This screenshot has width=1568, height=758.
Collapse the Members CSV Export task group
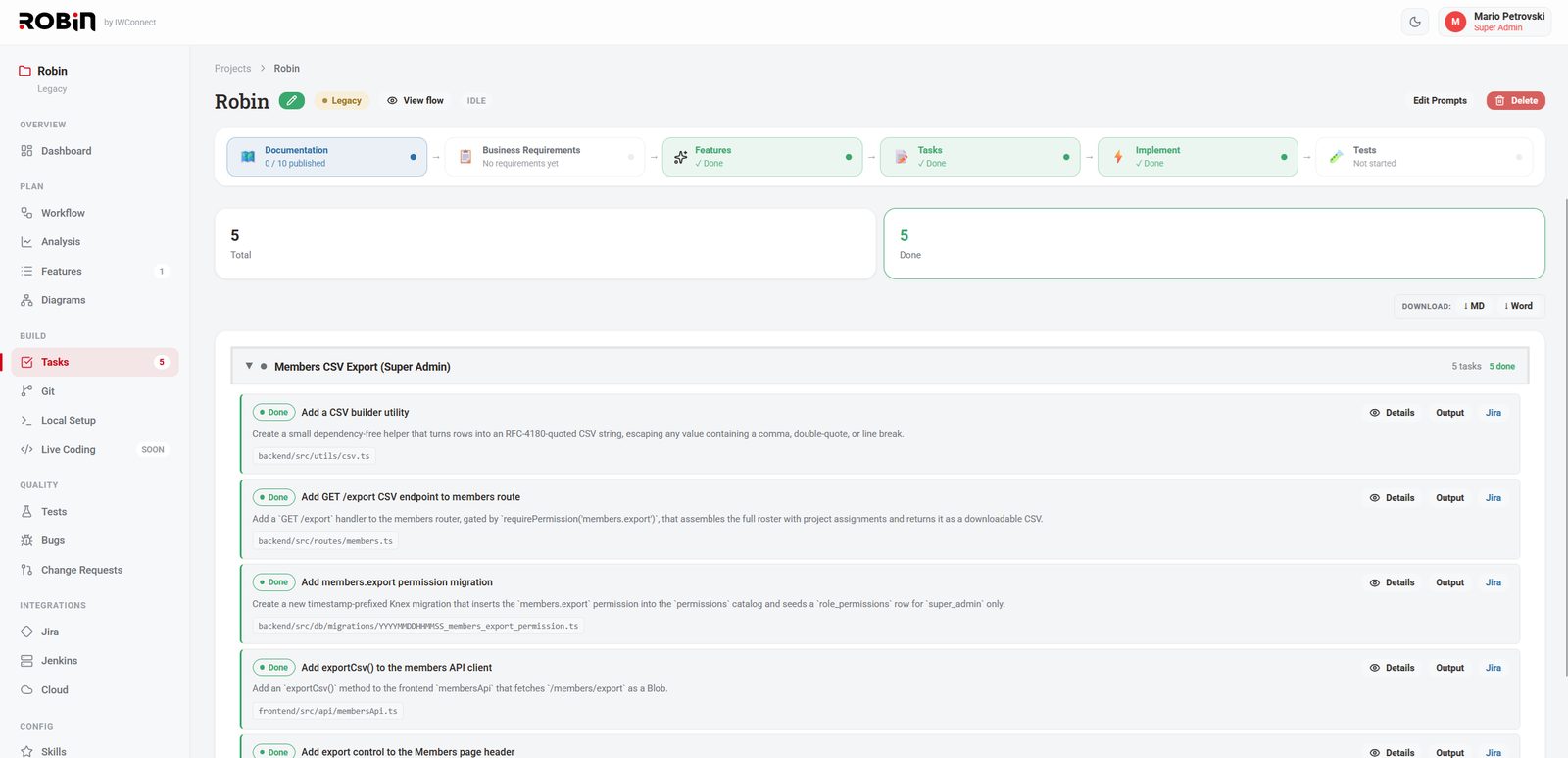coord(249,366)
